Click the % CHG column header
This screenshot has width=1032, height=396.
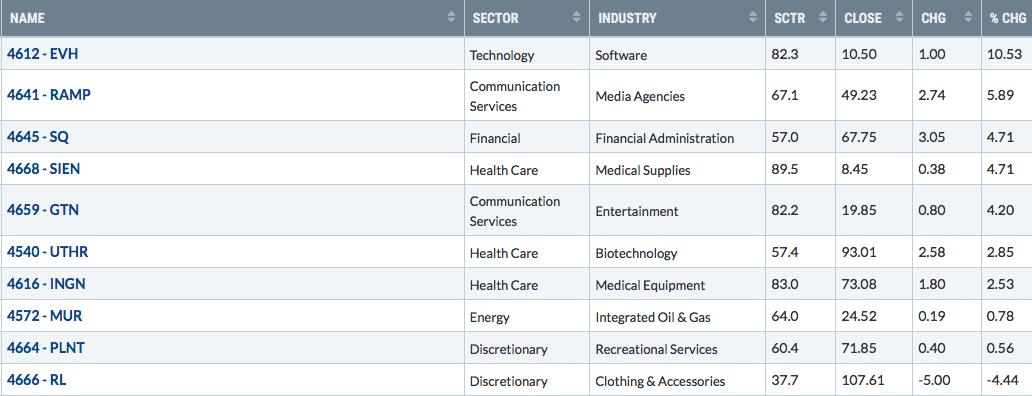click(x=1008, y=18)
